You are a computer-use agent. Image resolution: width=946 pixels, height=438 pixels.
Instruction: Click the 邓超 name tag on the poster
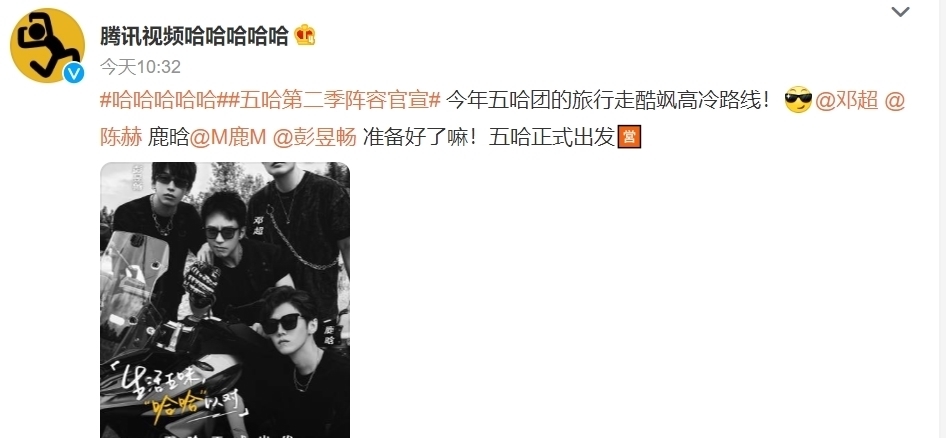coord(259,226)
